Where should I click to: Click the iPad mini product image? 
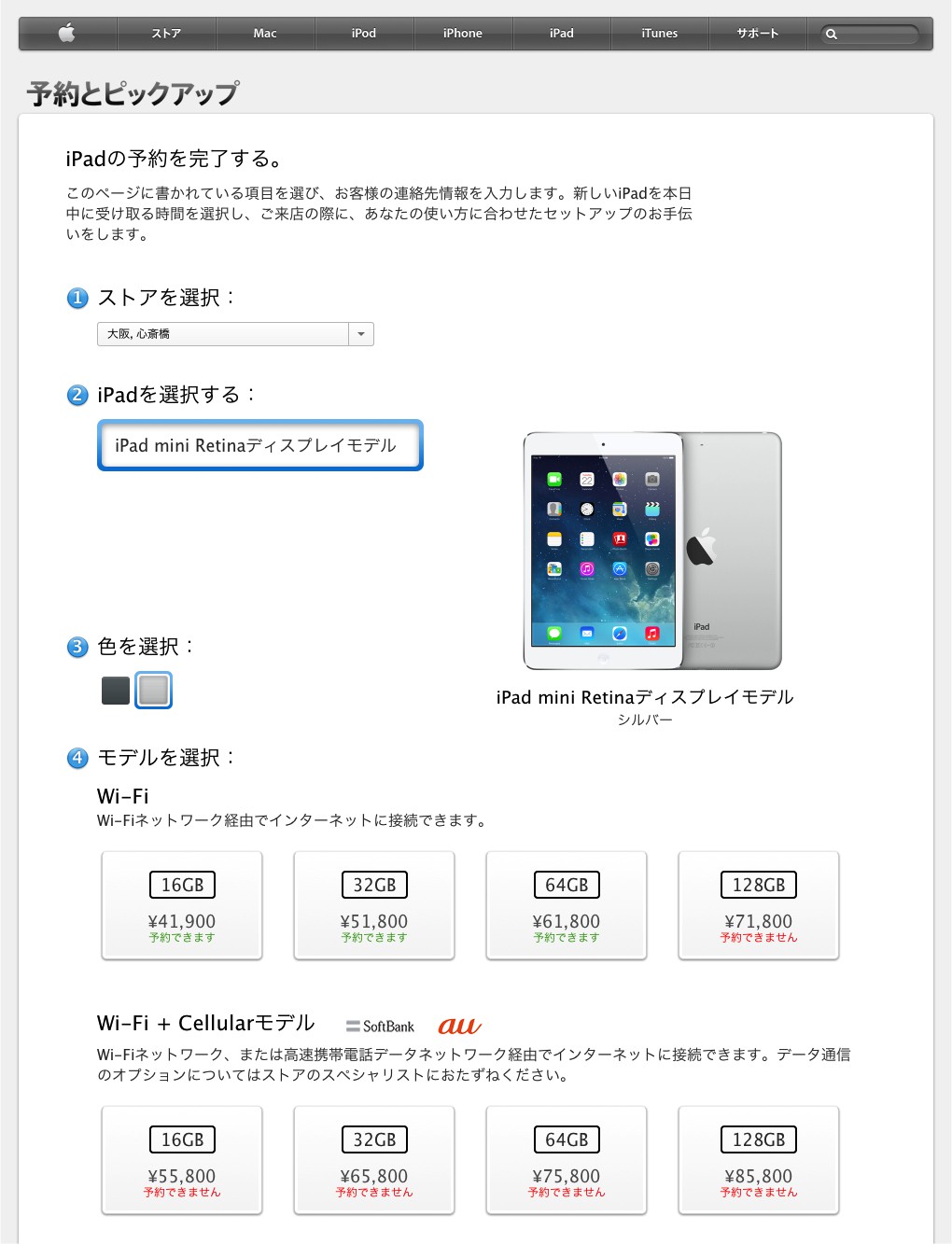[x=652, y=551]
